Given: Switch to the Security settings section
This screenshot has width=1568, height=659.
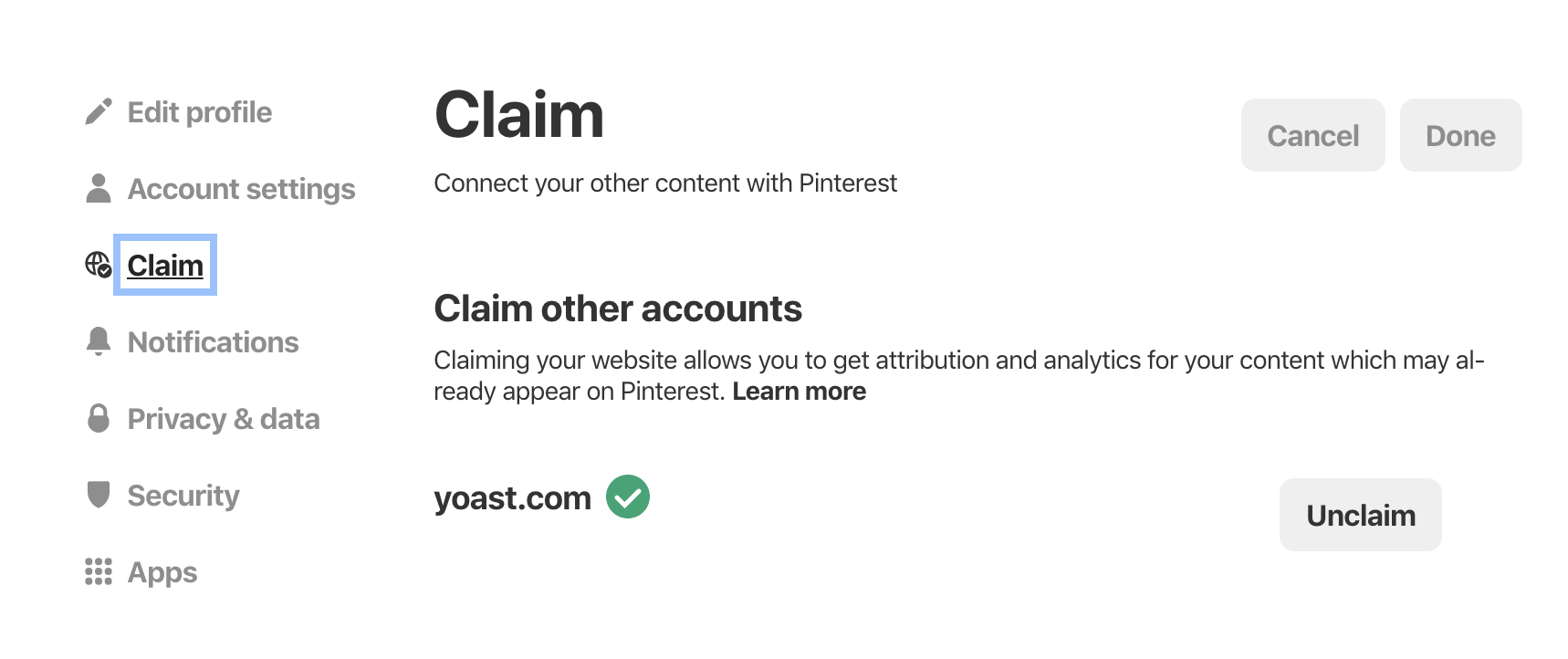Looking at the screenshot, I should [x=183, y=495].
